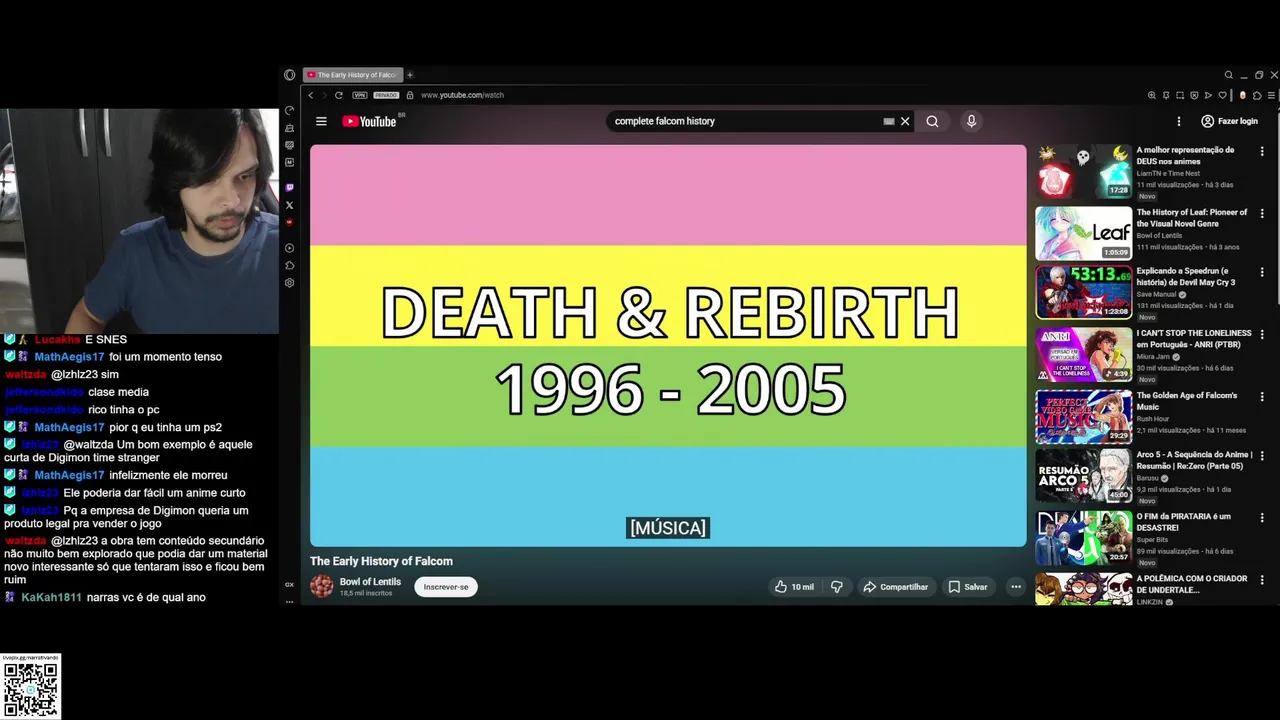The width and height of the screenshot is (1280, 720).
Task: Start voice search with microphone
Action: [971, 121]
